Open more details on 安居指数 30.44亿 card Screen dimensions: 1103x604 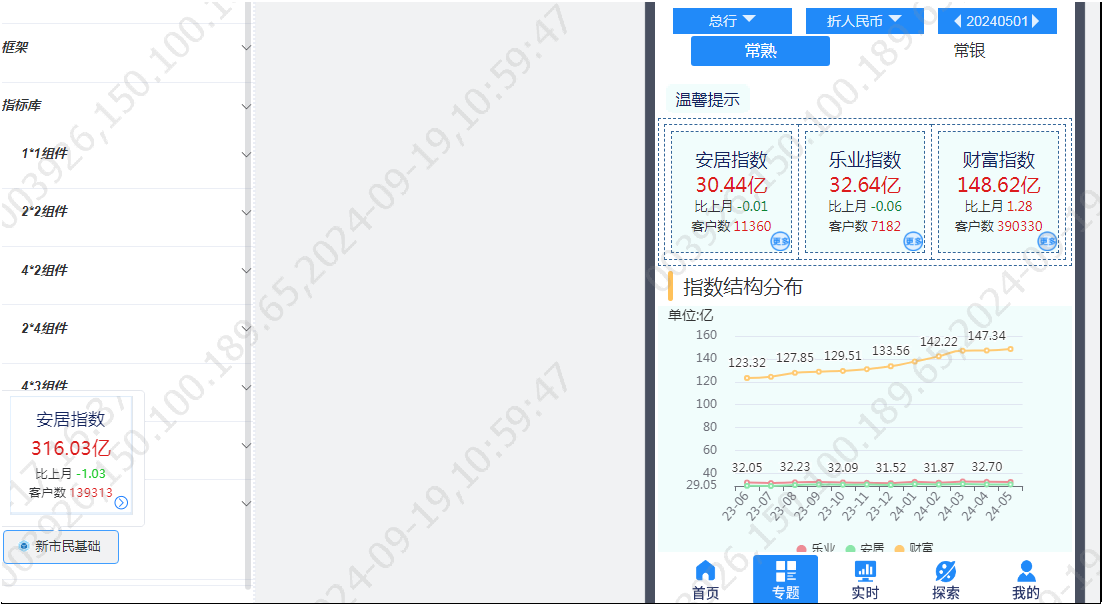pyautogui.click(x=781, y=241)
